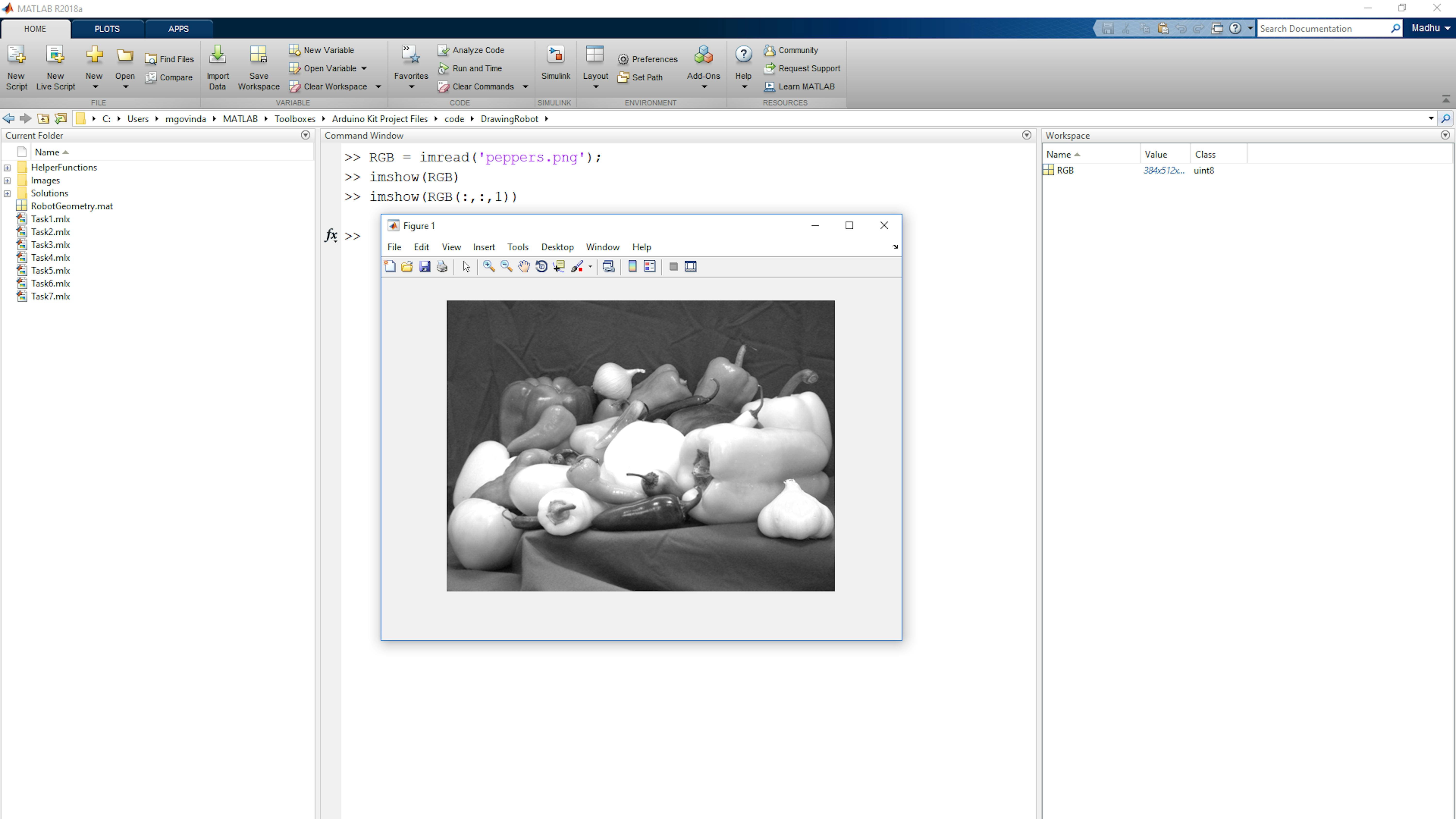Click Switch Windows icon in quick access toolbar
The height and width of the screenshot is (819, 1456).
(1217, 28)
